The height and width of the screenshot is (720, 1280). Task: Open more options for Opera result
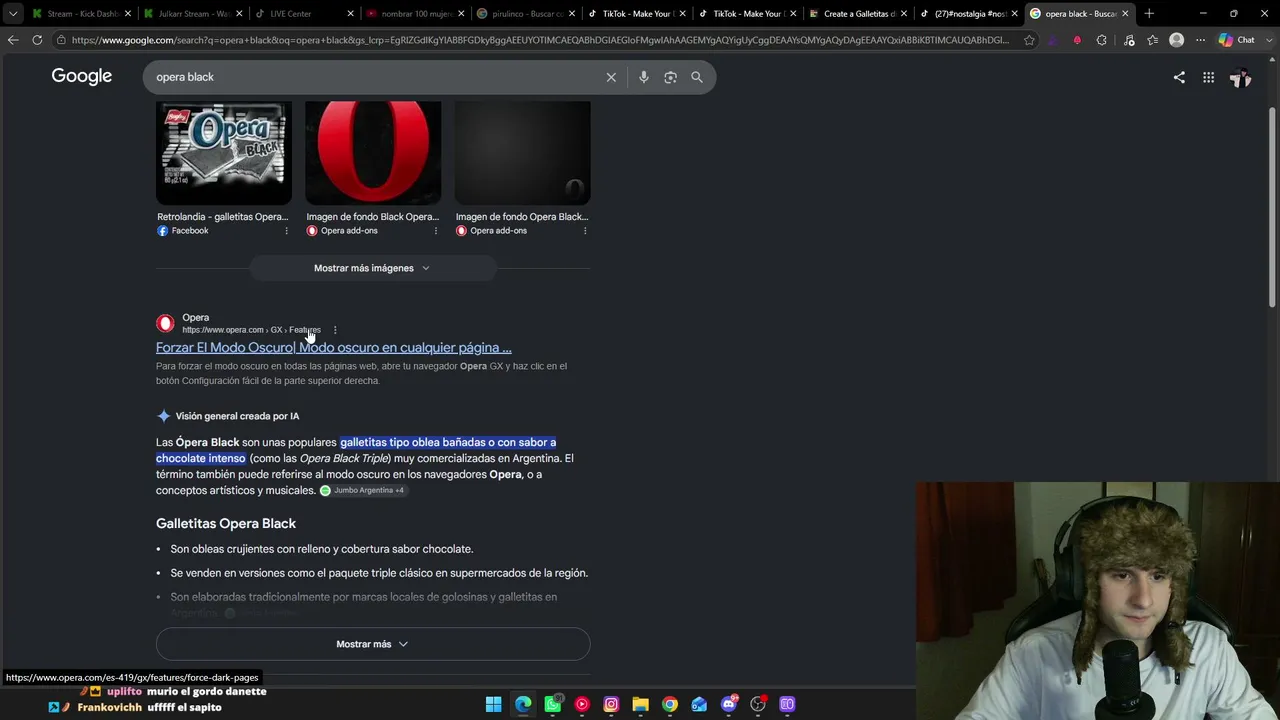pos(335,330)
